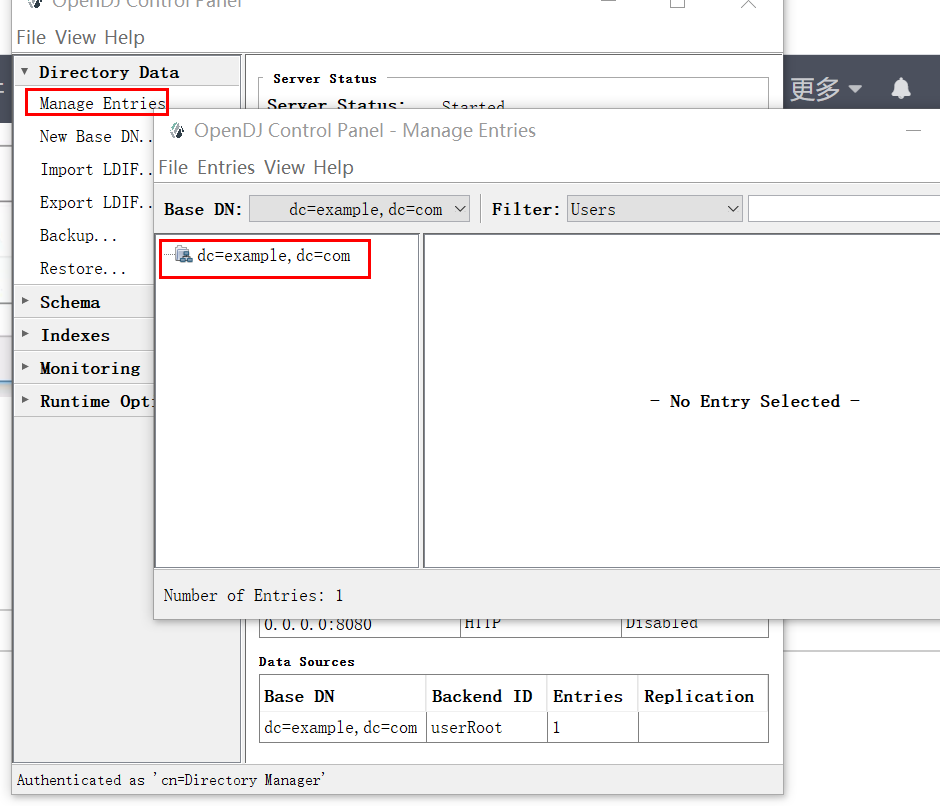Open View menu in Manage Entries window

coord(285,167)
